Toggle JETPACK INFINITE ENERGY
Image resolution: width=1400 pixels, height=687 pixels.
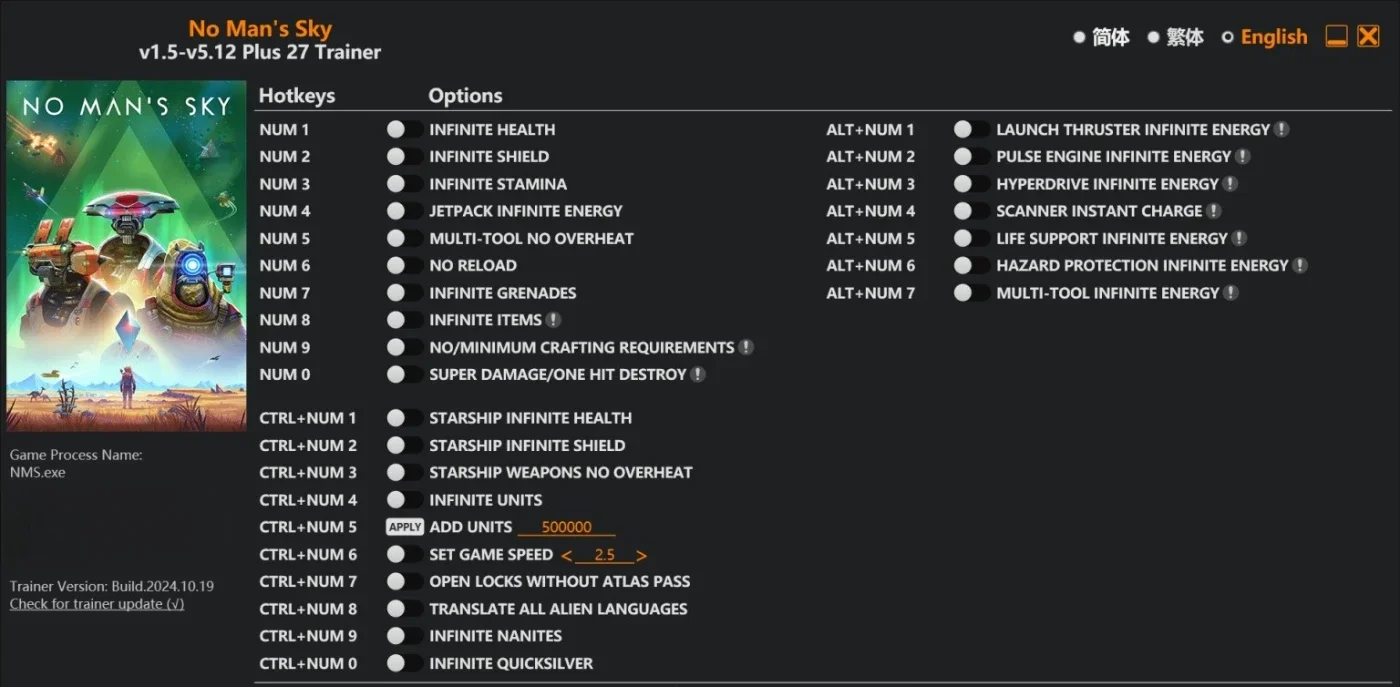pyautogui.click(x=405, y=211)
